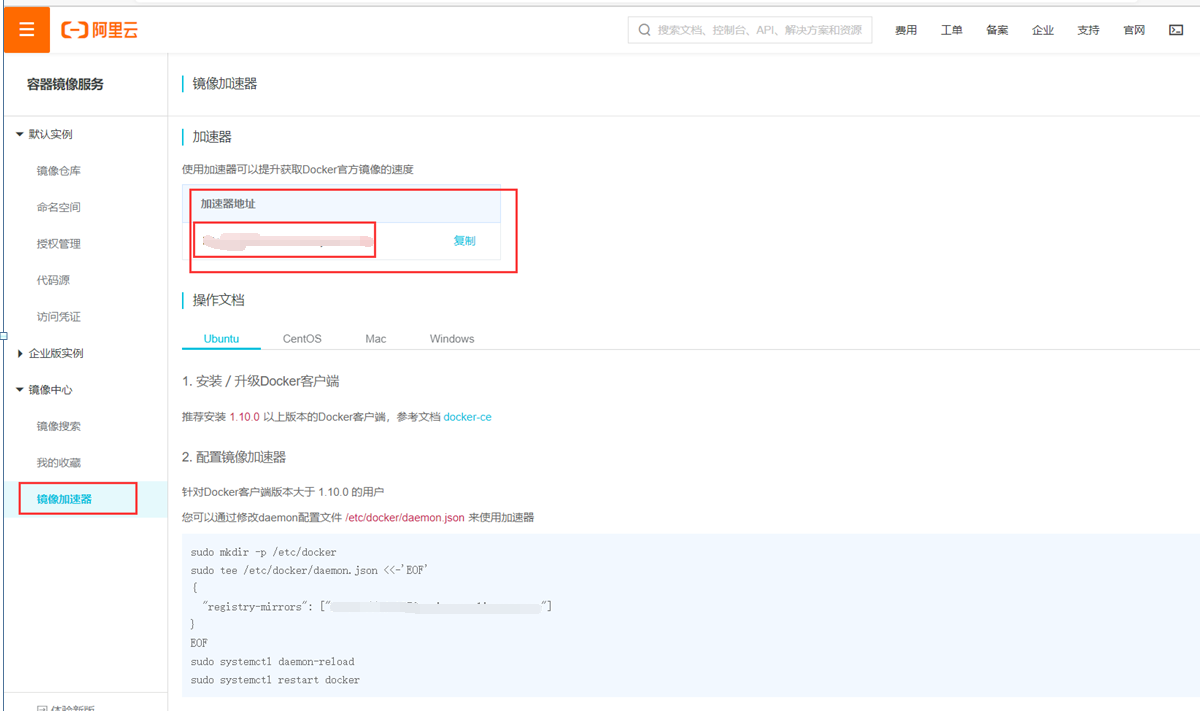The height and width of the screenshot is (711, 1200).
Task: Open 我的收藏 in sidebar
Action: pos(59,463)
